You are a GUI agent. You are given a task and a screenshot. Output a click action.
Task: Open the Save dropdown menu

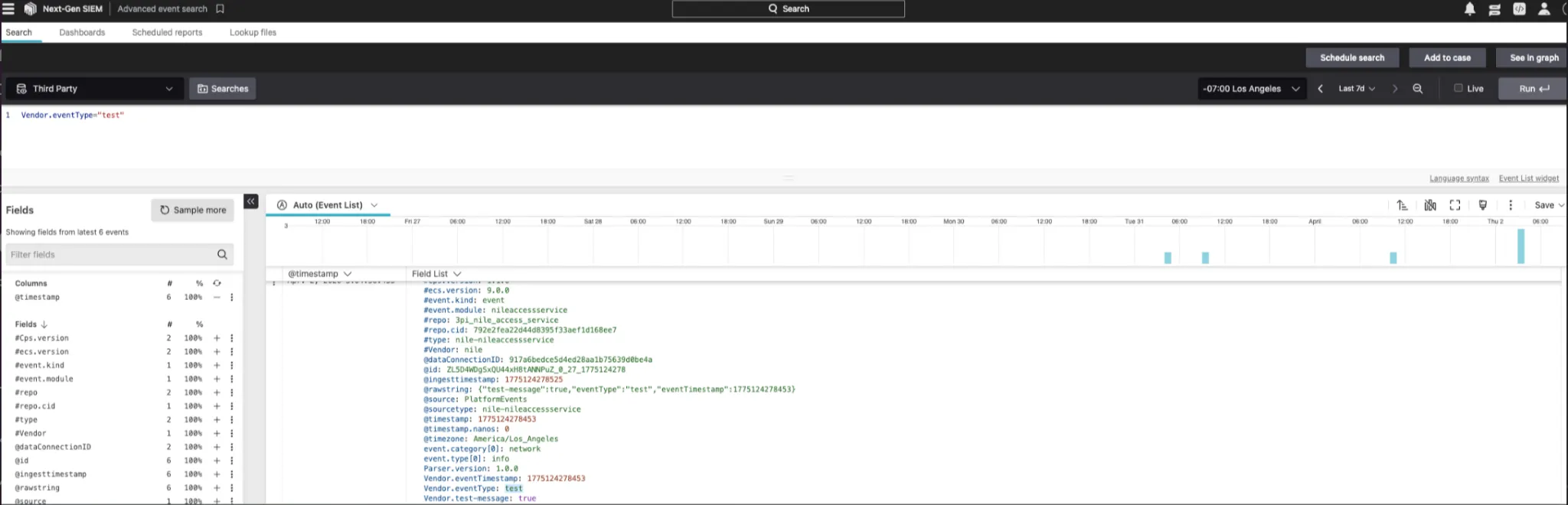coord(1549,205)
